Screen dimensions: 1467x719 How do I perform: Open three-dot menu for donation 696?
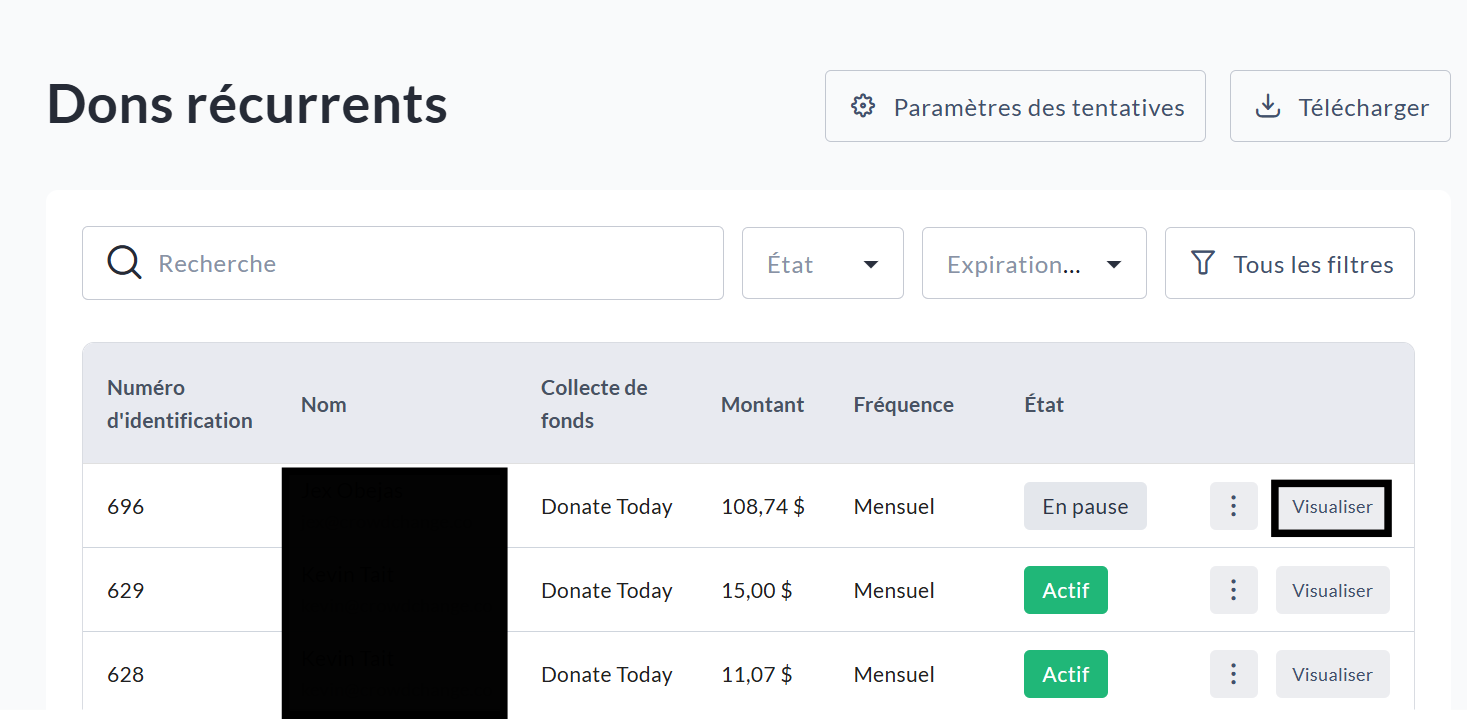pyautogui.click(x=1233, y=506)
